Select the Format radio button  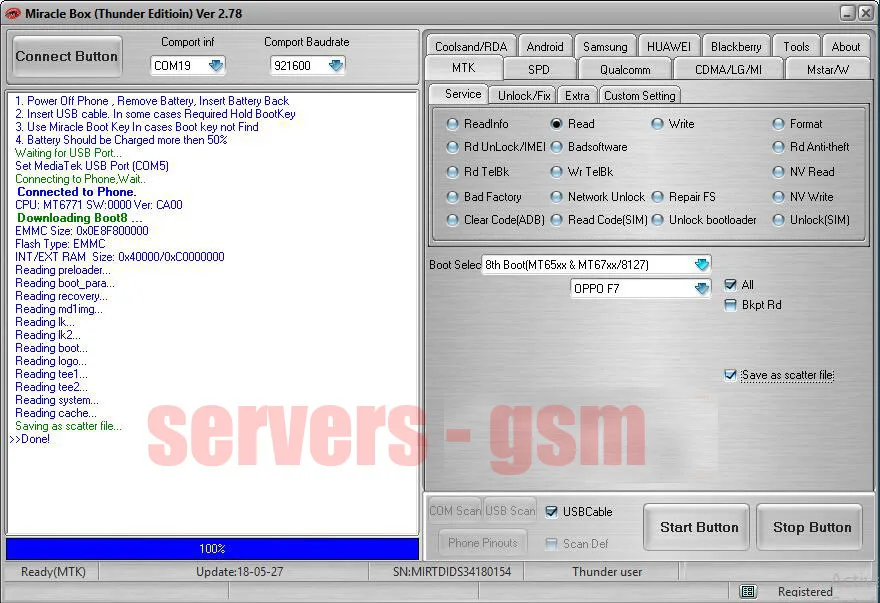point(778,124)
